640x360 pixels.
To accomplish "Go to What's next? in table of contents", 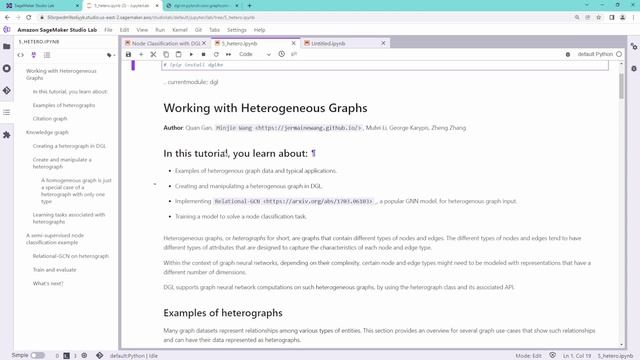I will [48, 283].
